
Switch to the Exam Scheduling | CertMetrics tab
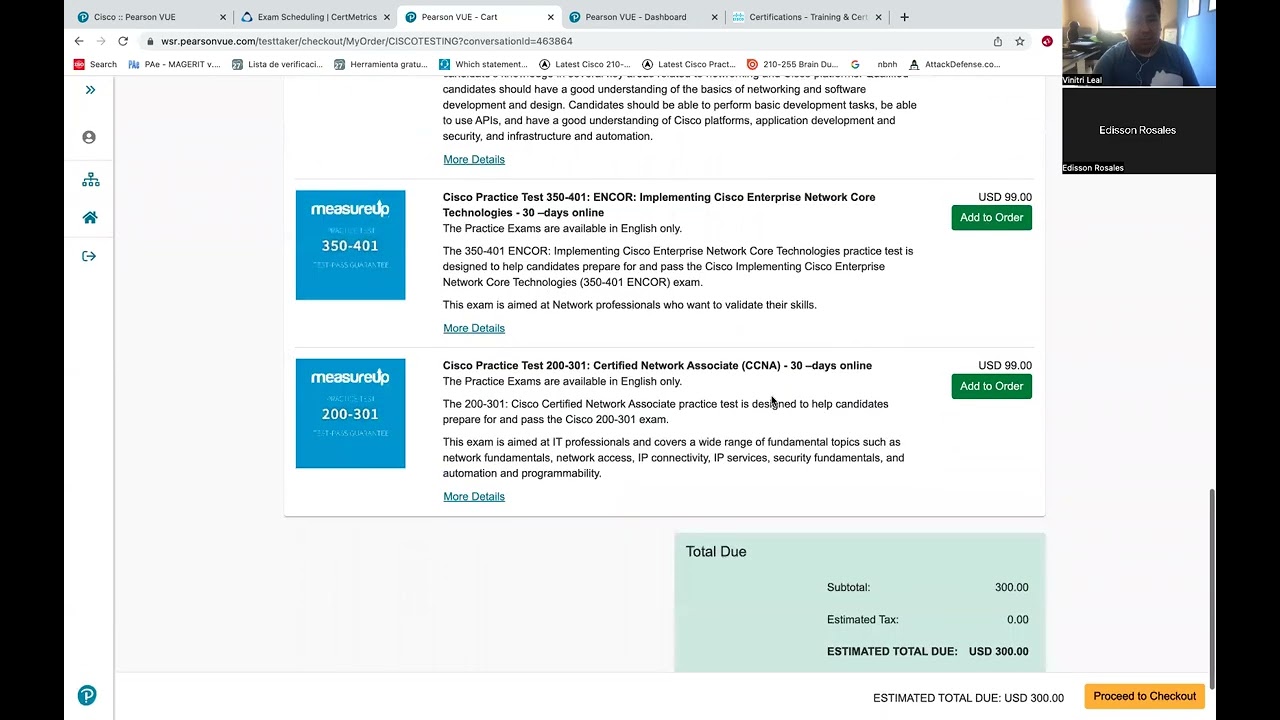(x=316, y=17)
